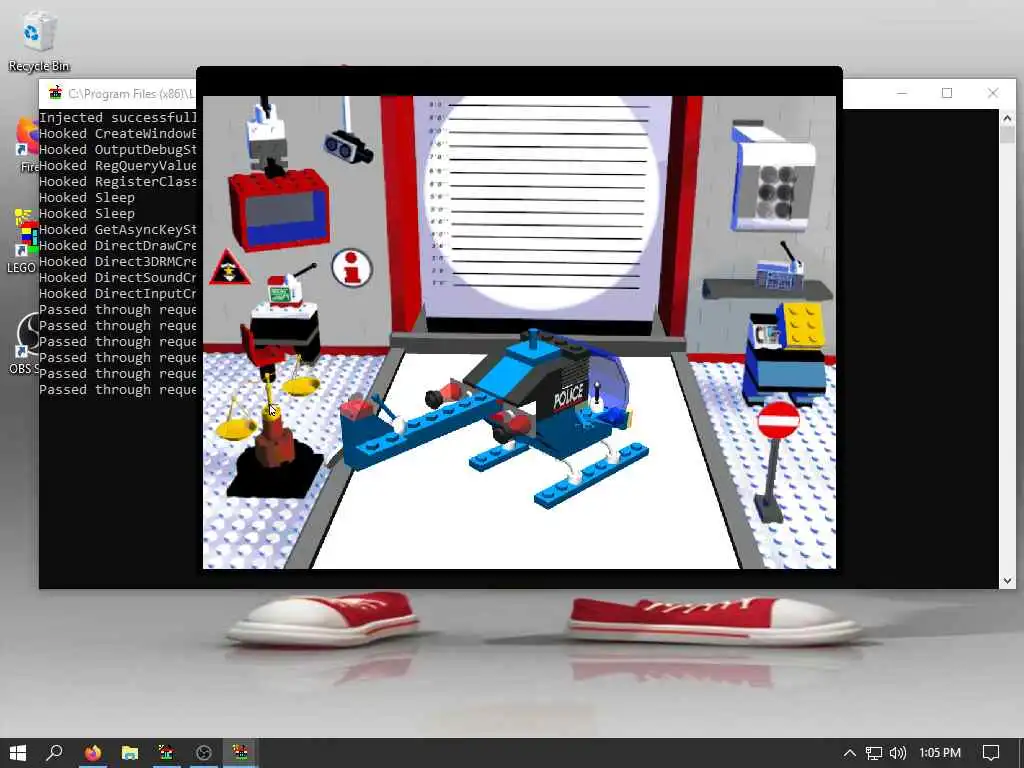This screenshot has width=1024, height=768.
Task: Switch to OBS Studio in the taskbar
Action: point(204,753)
